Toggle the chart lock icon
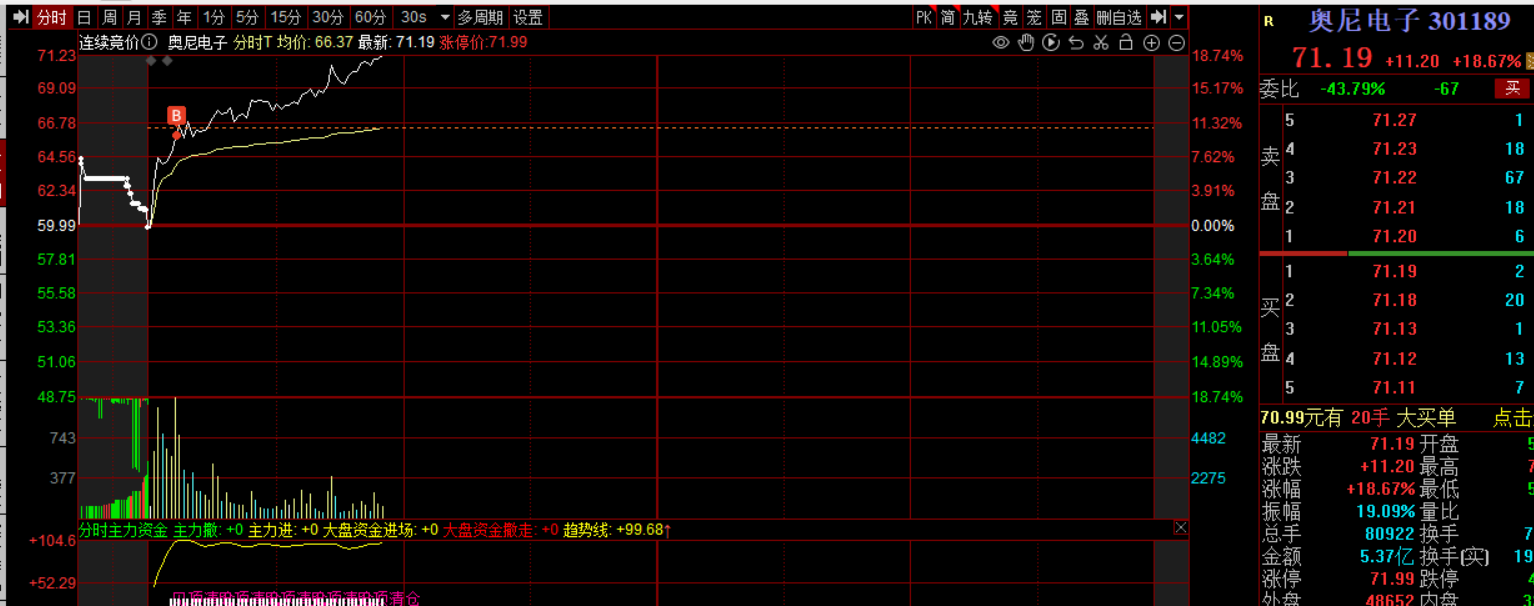This screenshot has width=1534, height=606. (1126, 42)
